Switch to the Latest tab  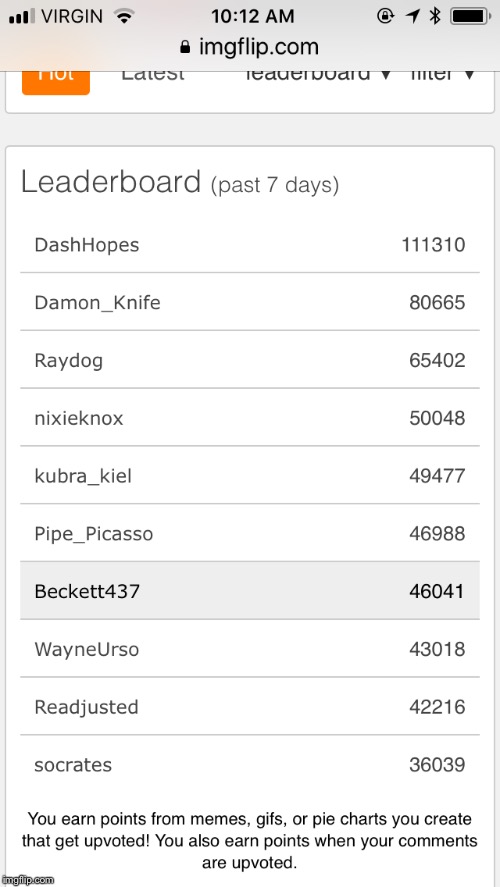tap(153, 74)
